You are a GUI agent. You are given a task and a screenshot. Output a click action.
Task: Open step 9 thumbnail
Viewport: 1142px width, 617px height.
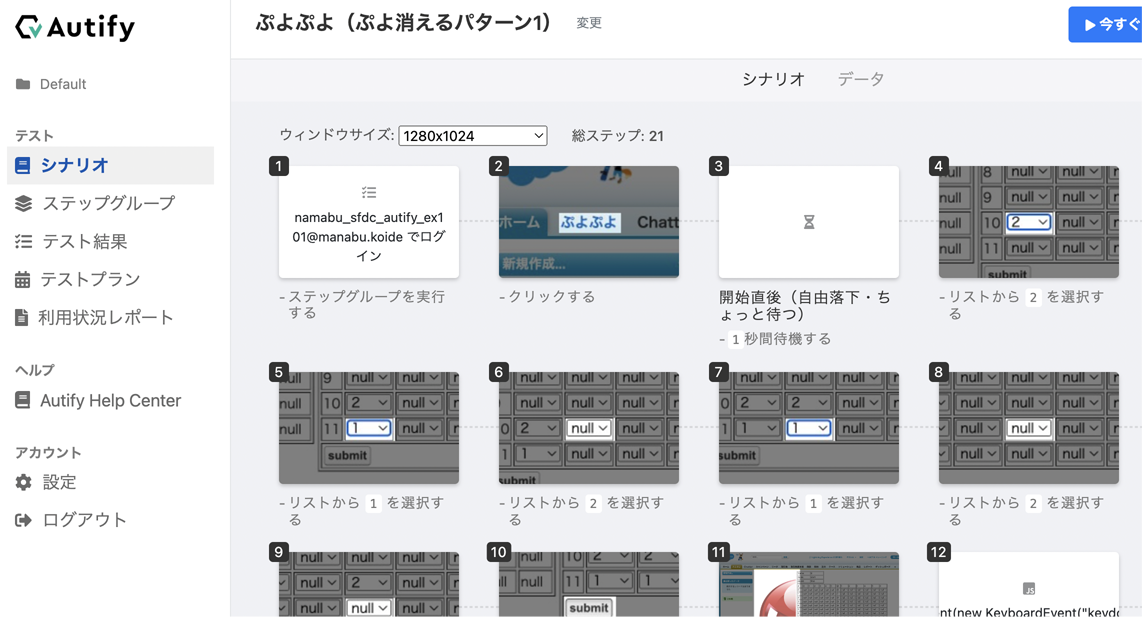click(x=369, y=584)
